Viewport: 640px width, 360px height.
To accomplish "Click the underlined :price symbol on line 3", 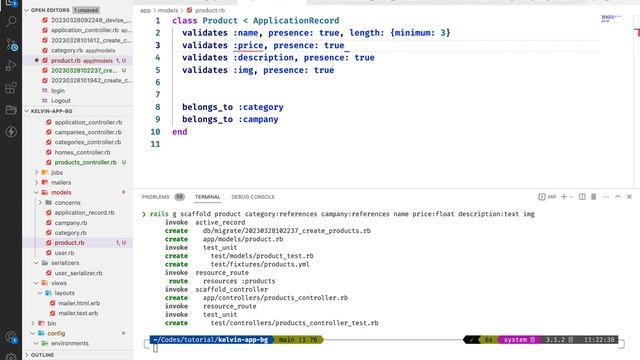I will pyautogui.click(x=248, y=45).
